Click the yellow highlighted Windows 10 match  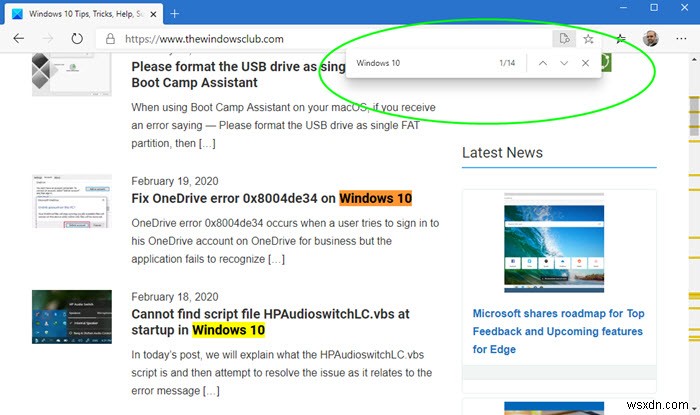point(229,330)
